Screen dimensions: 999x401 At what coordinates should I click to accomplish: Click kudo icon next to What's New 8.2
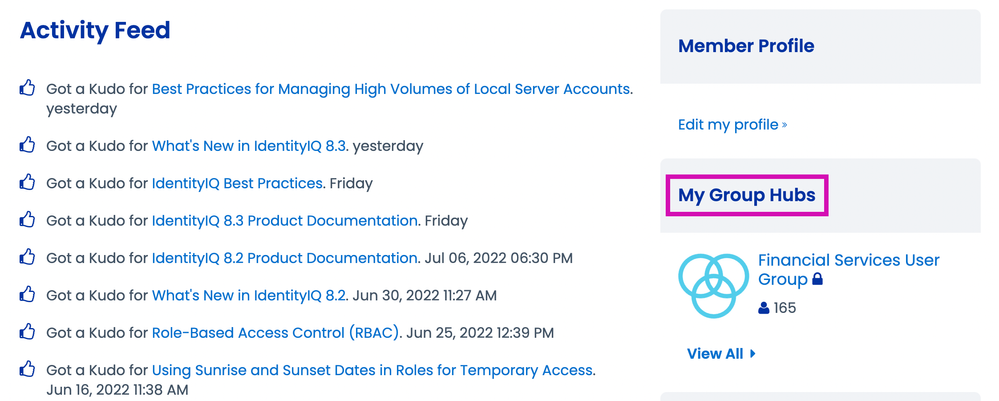(28, 295)
